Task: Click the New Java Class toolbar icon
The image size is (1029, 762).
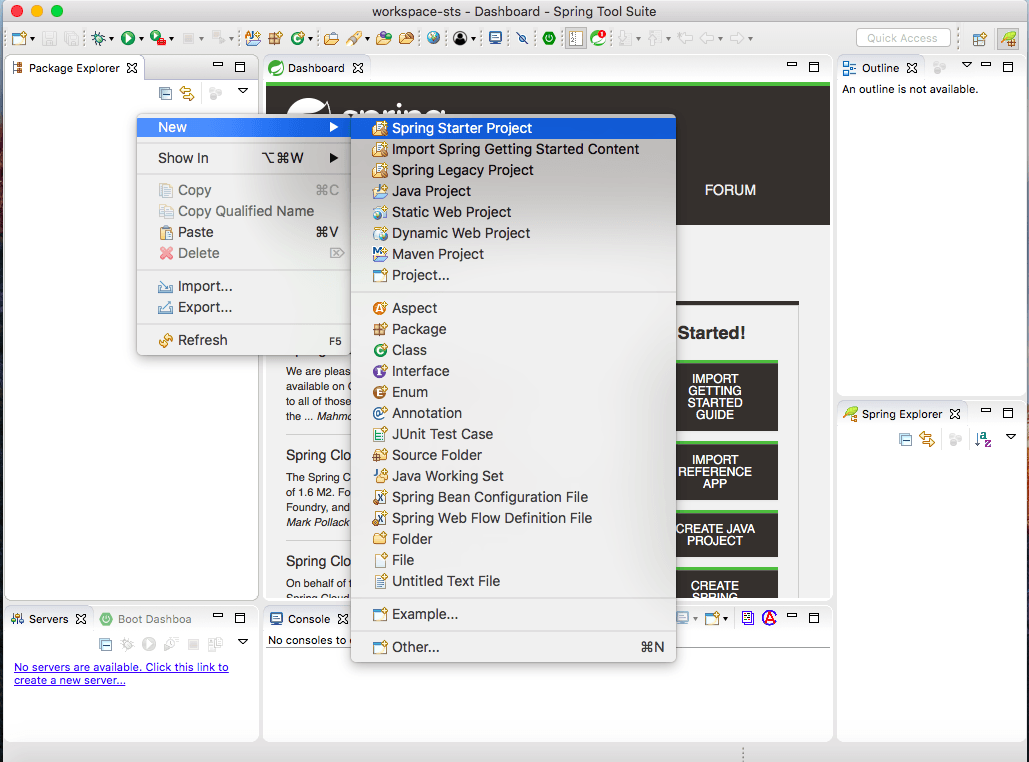Action: (298, 38)
